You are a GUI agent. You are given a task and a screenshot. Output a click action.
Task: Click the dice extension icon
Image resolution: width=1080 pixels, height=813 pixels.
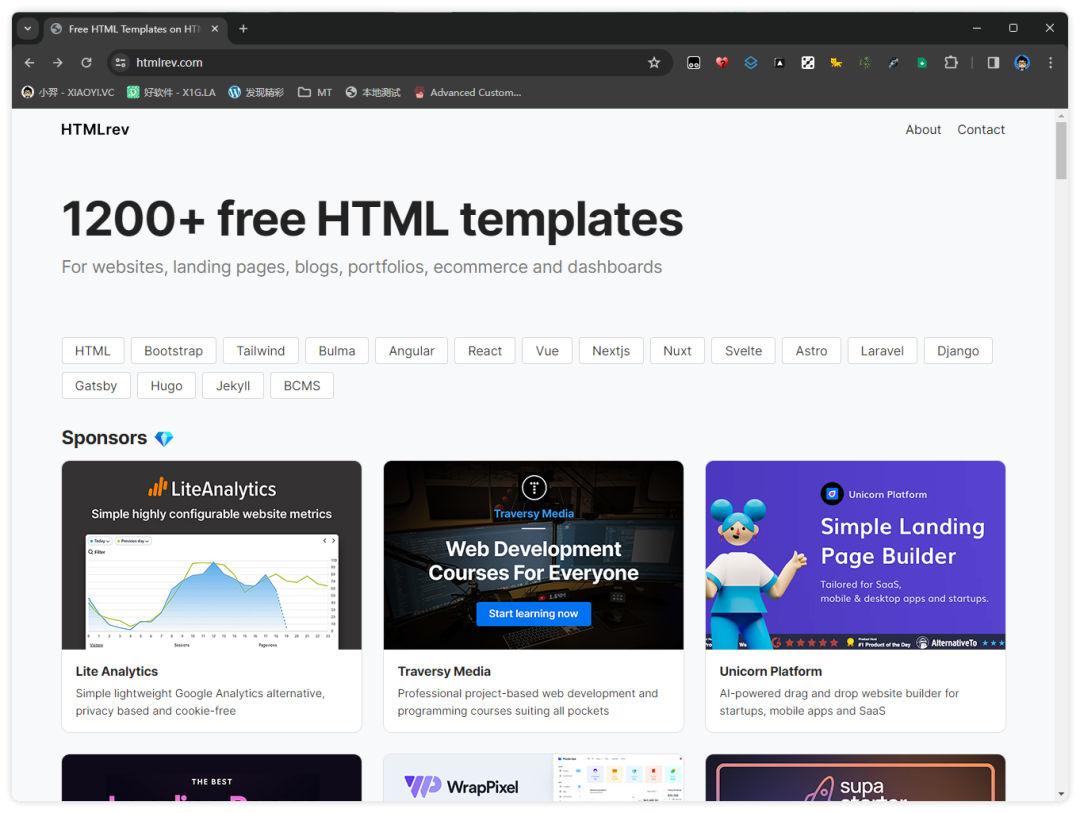(x=808, y=63)
